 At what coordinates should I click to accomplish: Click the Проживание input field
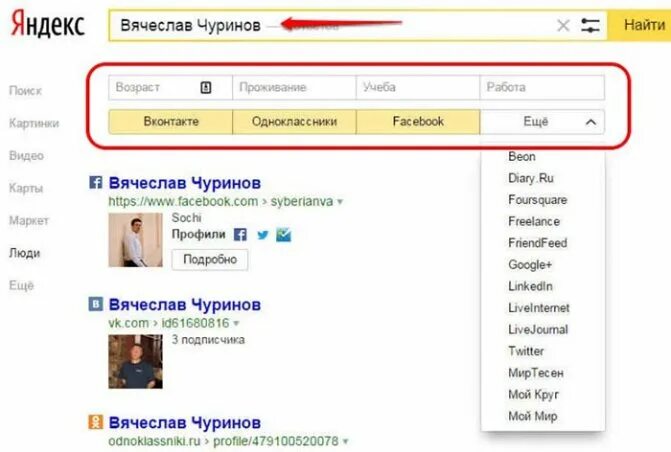coord(294,88)
